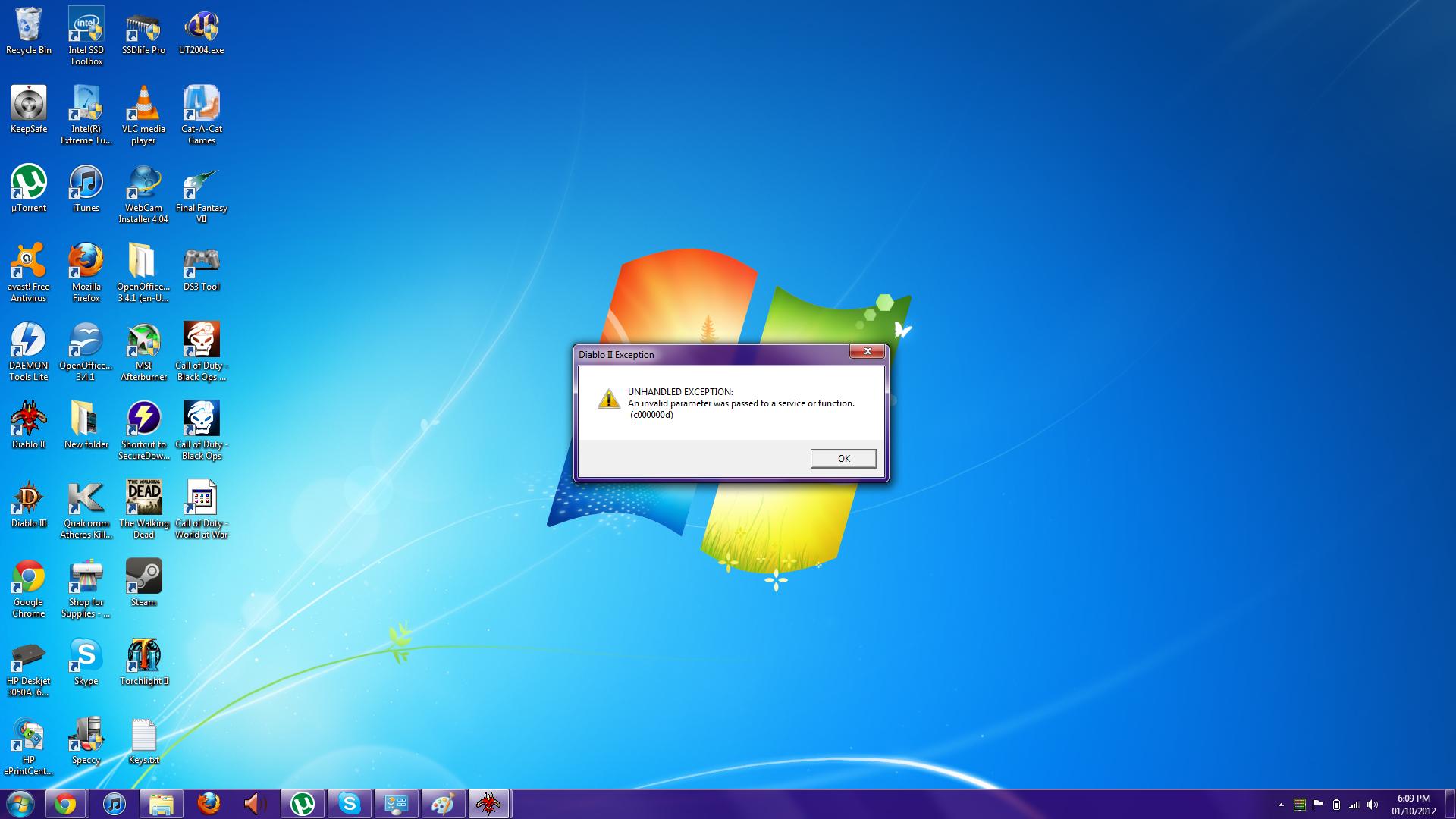
Task: Select the iTunes desktop shortcut
Action: [x=86, y=190]
